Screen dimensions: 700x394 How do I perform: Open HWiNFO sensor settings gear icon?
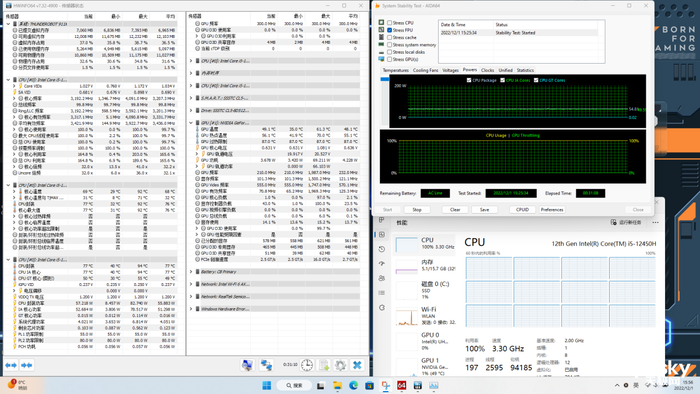[x=340, y=365]
